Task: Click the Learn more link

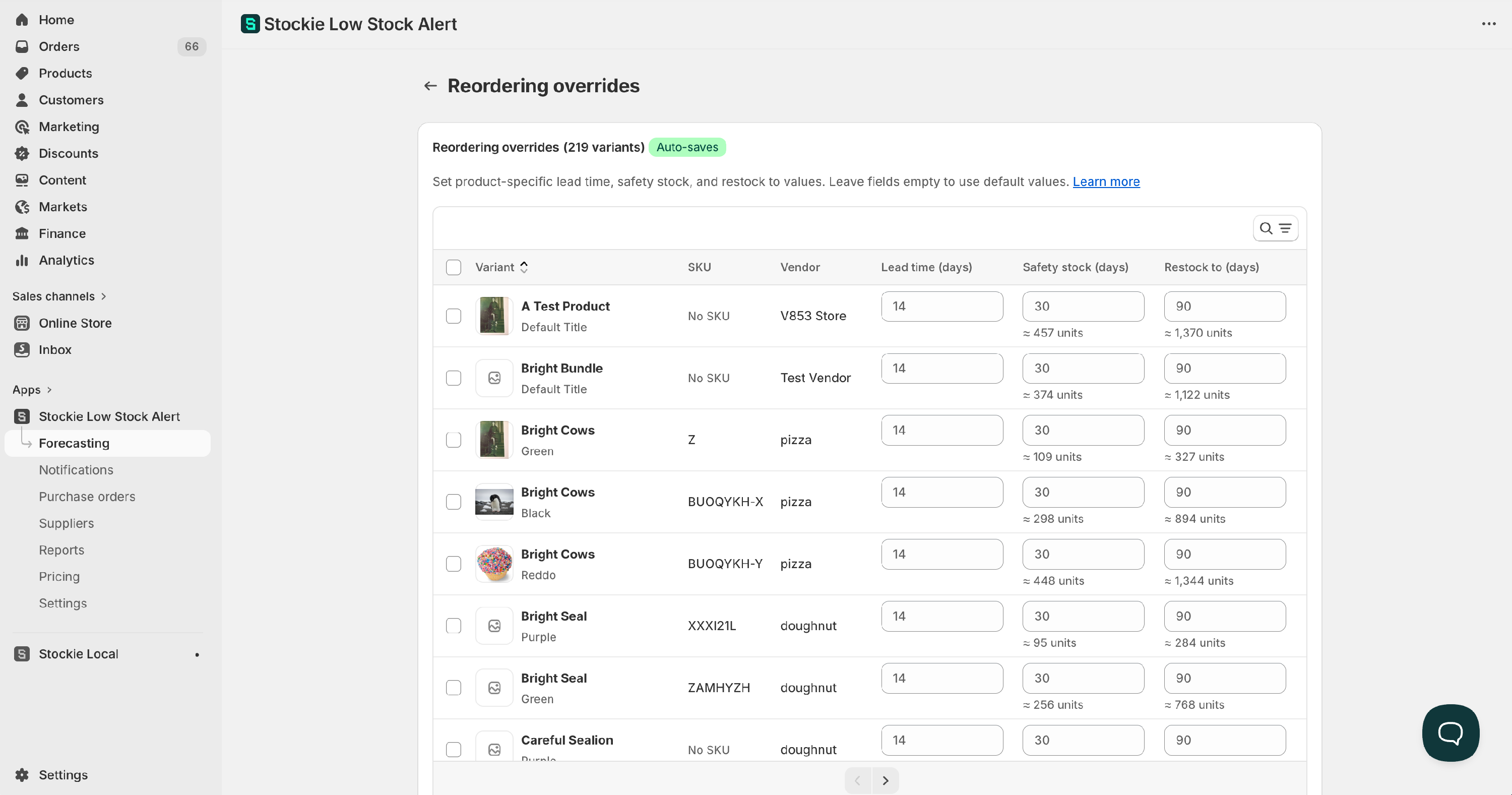Action: pyautogui.click(x=1106, y=181)
